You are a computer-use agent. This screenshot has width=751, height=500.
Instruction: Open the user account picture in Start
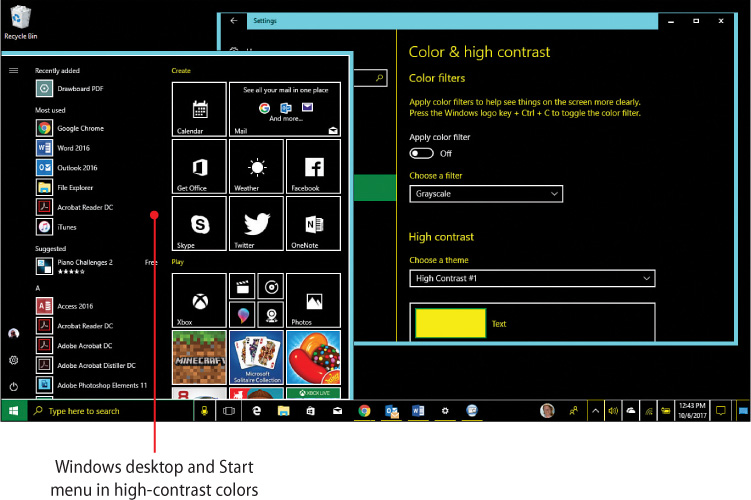[x=13, y=333]
